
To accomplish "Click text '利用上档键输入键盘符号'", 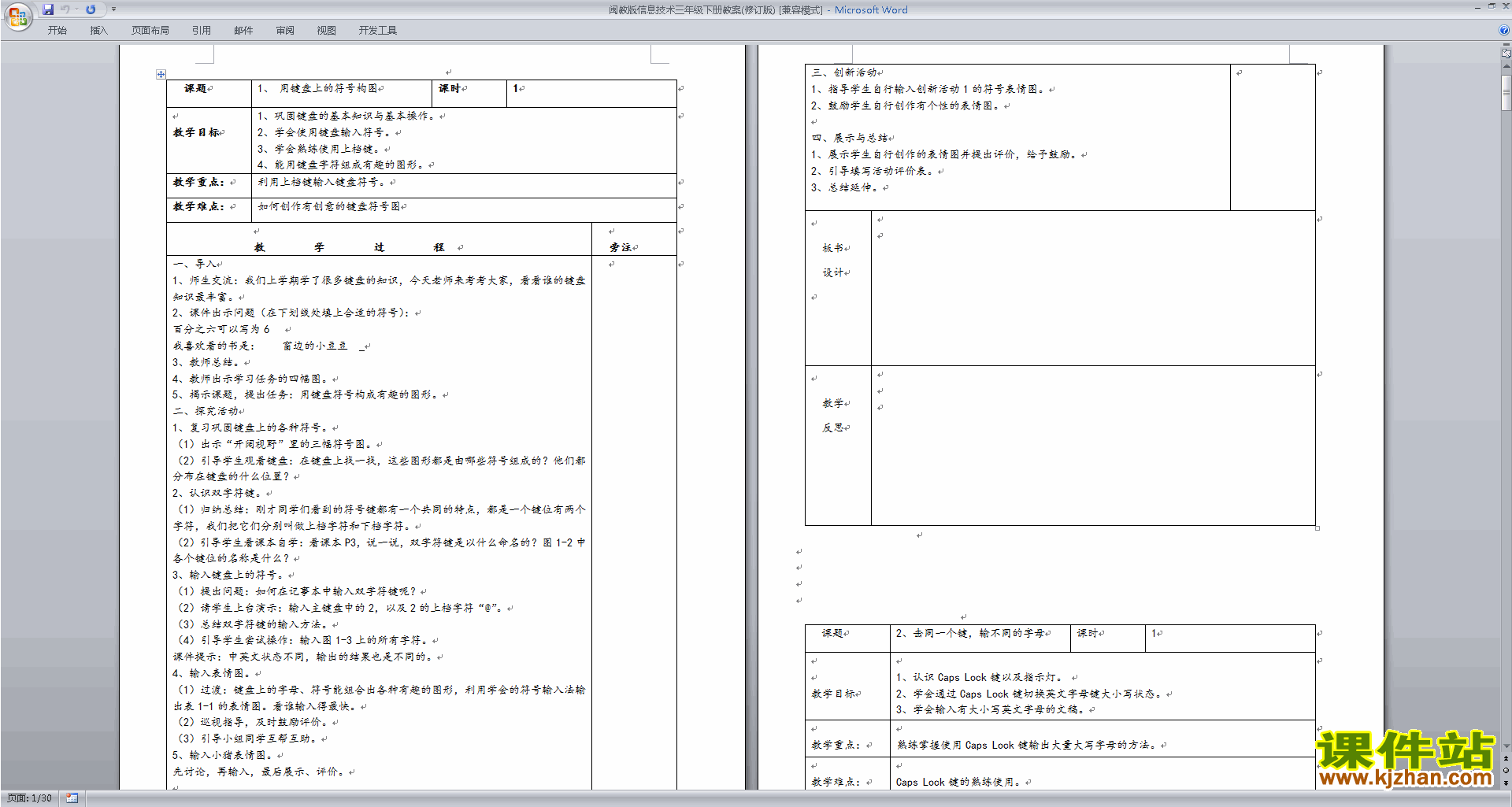I will 321,182.
